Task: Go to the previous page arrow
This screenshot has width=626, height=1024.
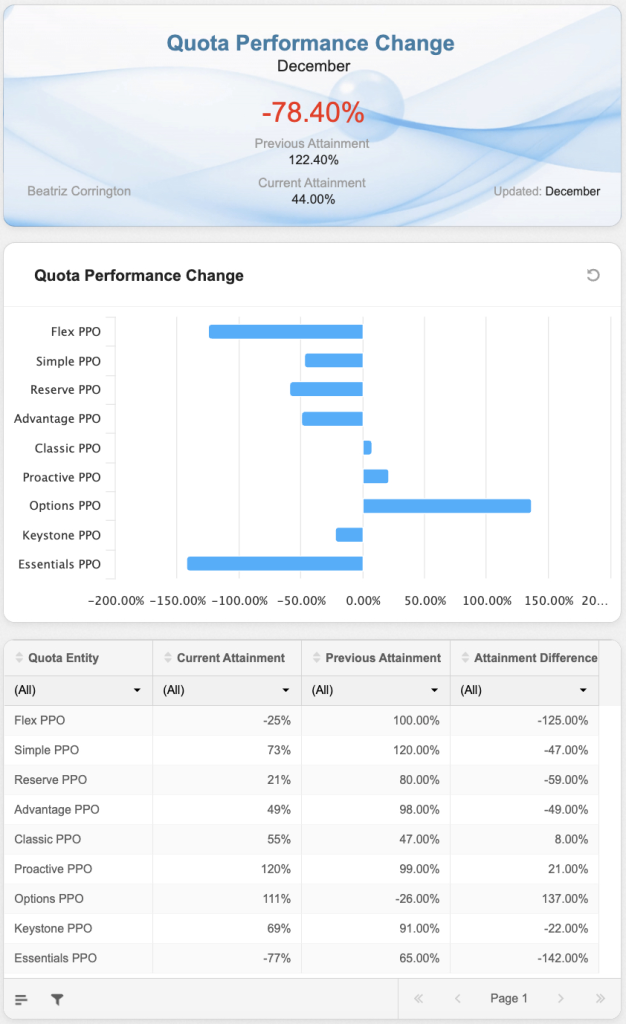Action: tap(457, 998)
